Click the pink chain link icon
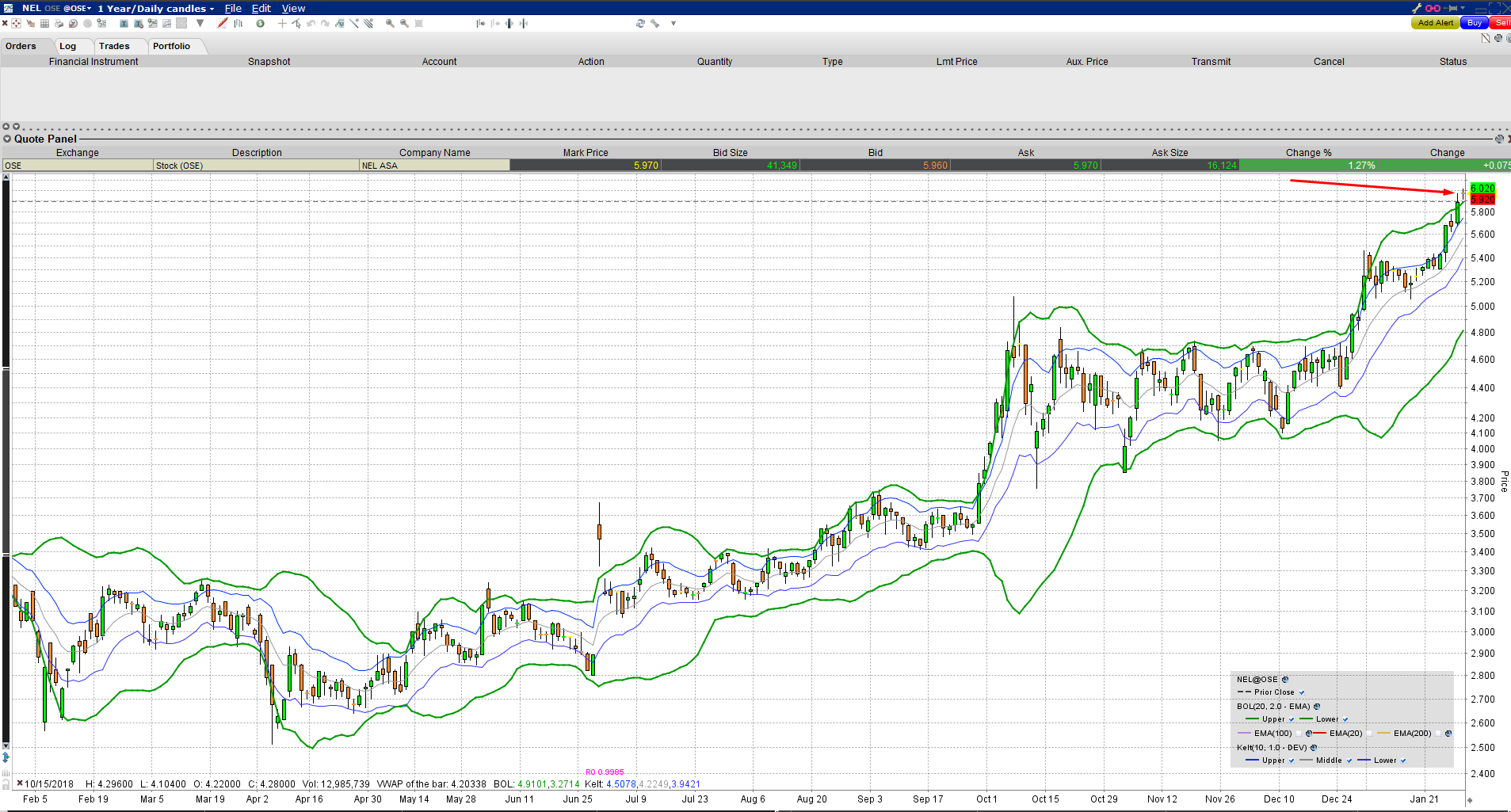This screenshot has width=1511, height=812. (1433, 8)
